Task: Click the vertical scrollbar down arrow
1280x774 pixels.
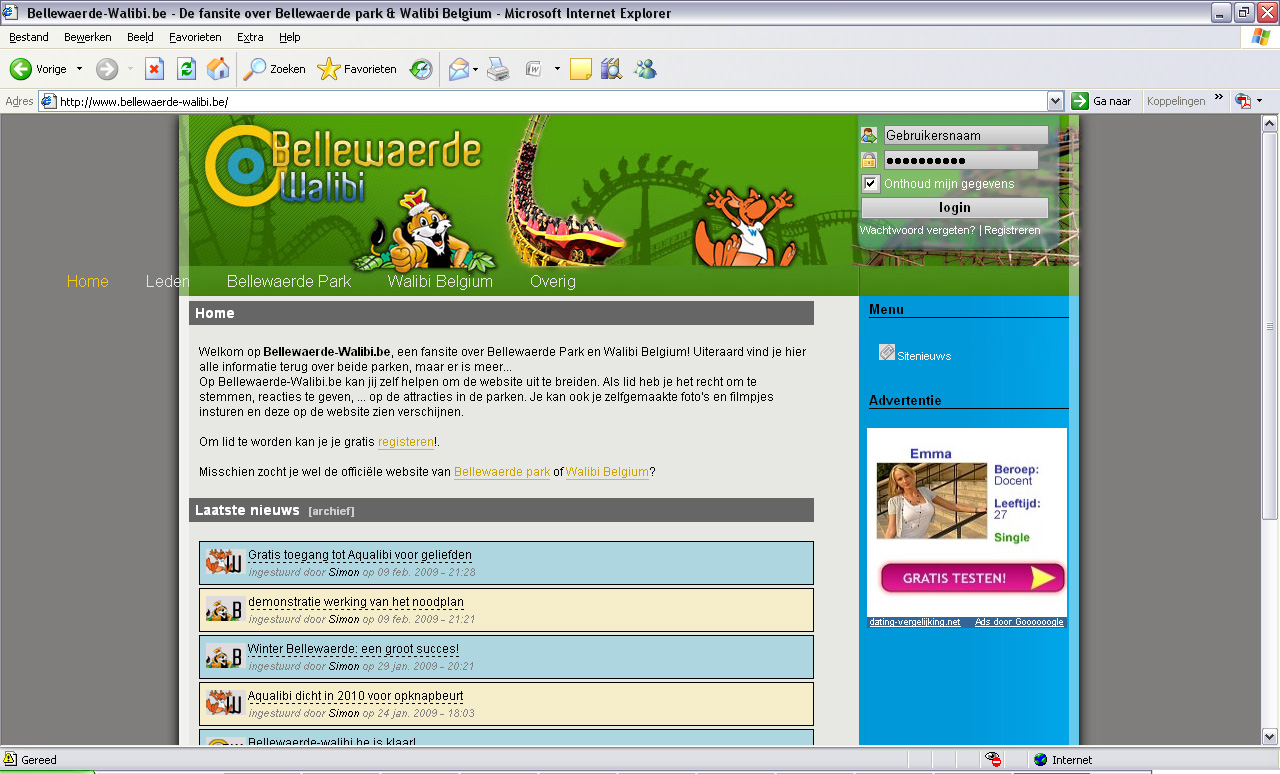Action: 1270,737
